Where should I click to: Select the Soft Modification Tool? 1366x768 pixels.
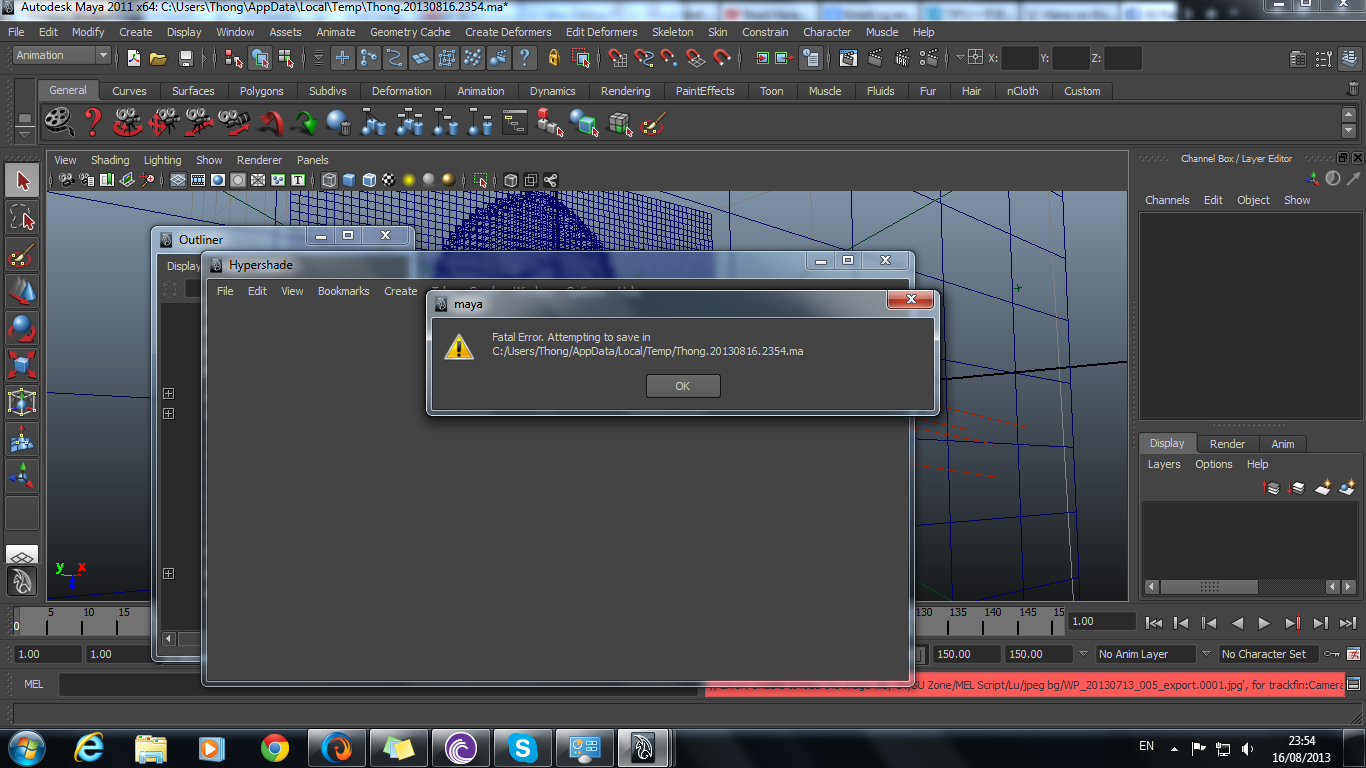pos(22,440)
